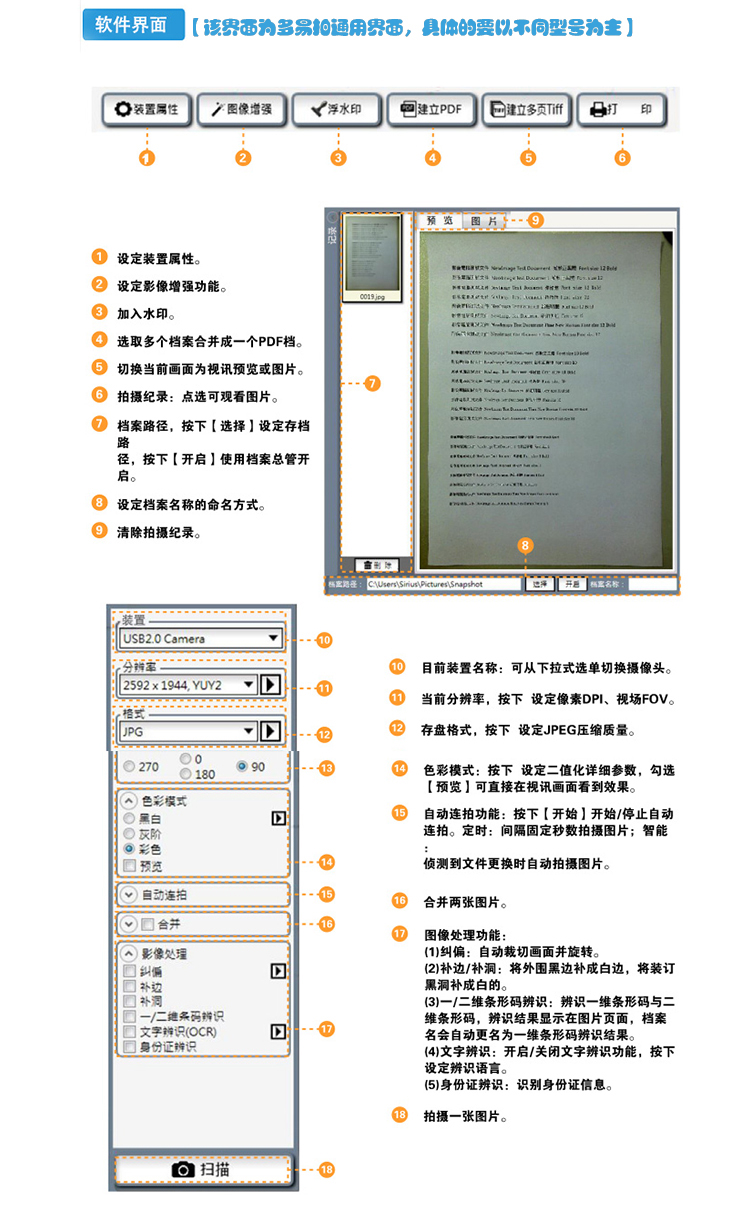The image size is (750, 1206).
Task: Switch to the 图片 tab
Action: [484, 220]
